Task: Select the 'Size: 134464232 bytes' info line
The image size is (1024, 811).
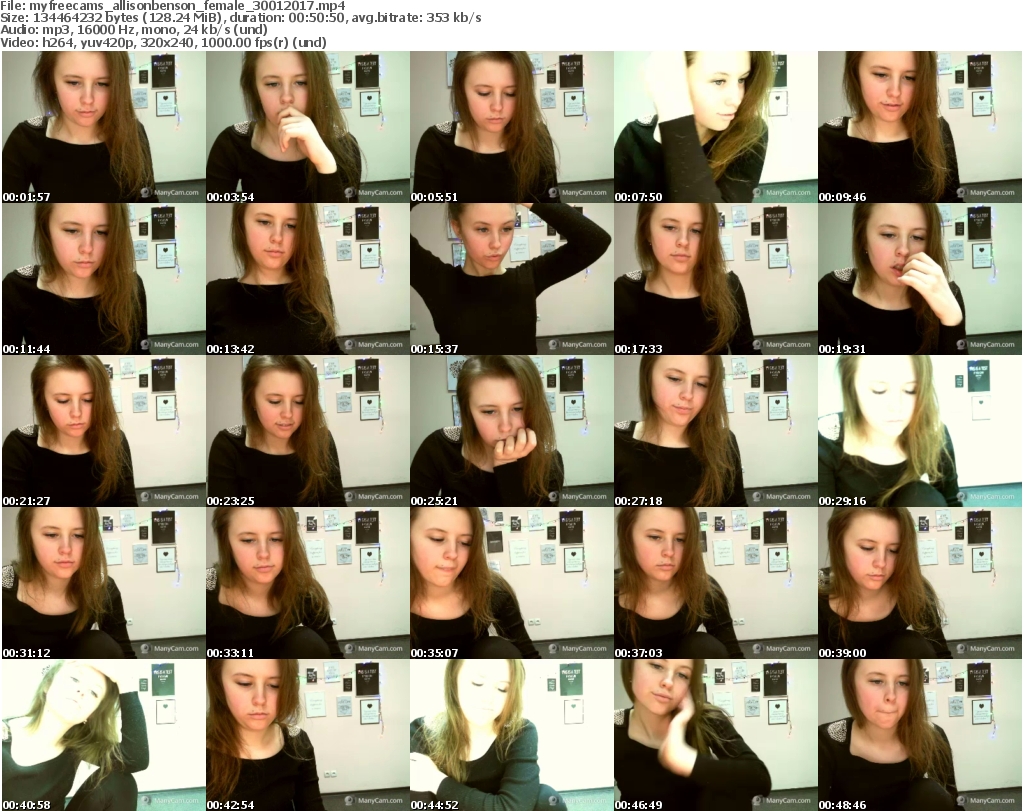Action: [241, 18]
